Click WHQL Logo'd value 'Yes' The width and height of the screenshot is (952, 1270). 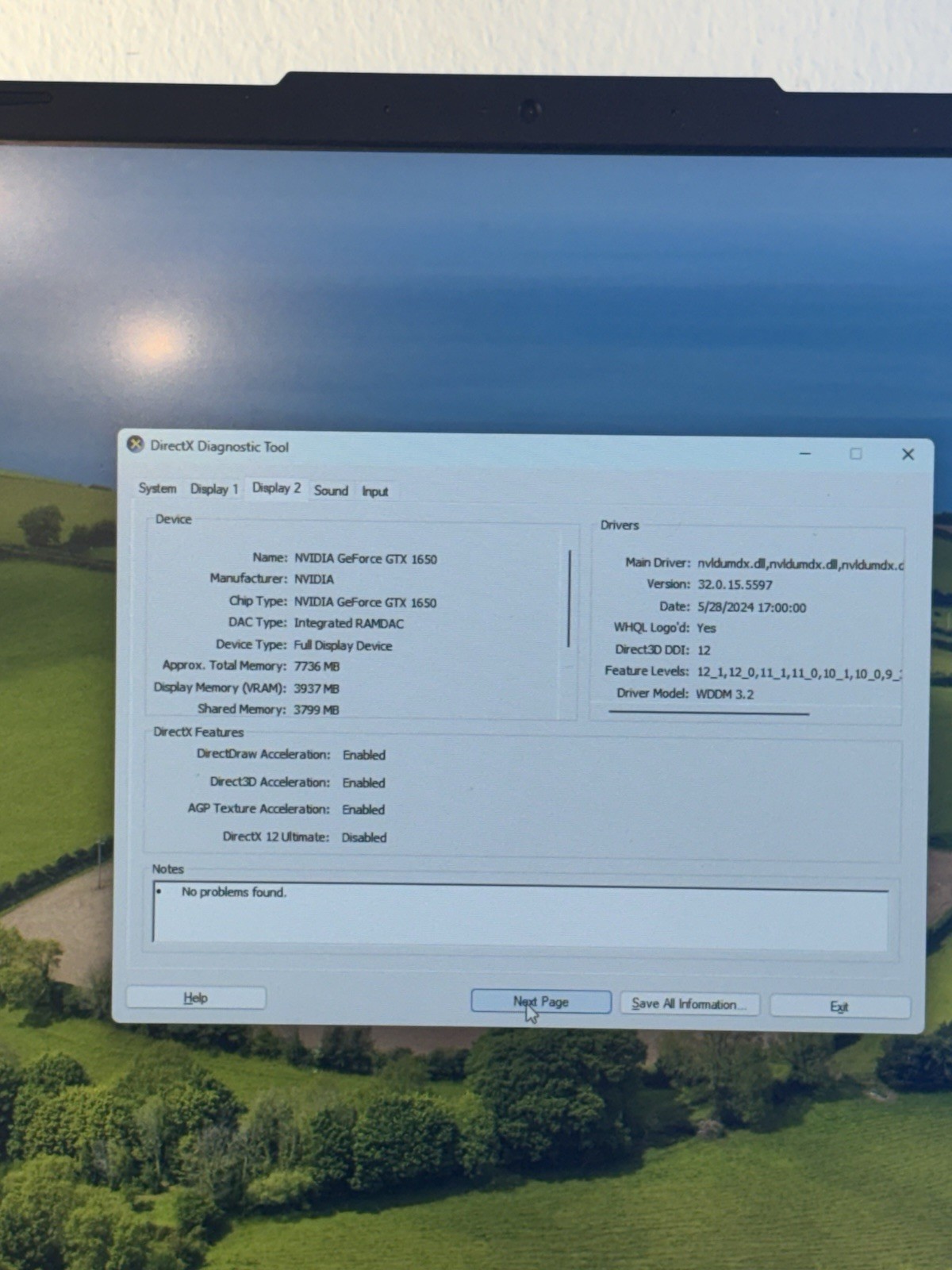706,628
